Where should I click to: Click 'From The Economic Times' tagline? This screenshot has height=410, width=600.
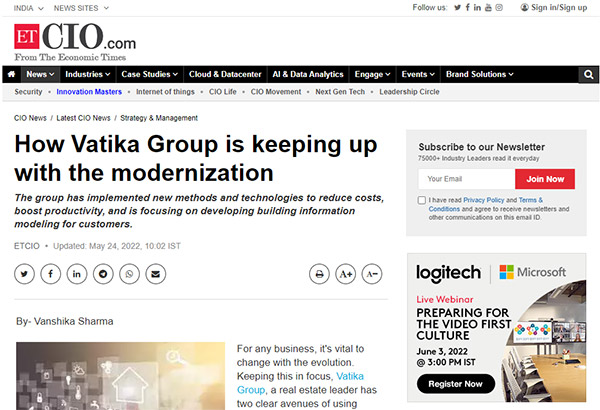click(70, 57)
